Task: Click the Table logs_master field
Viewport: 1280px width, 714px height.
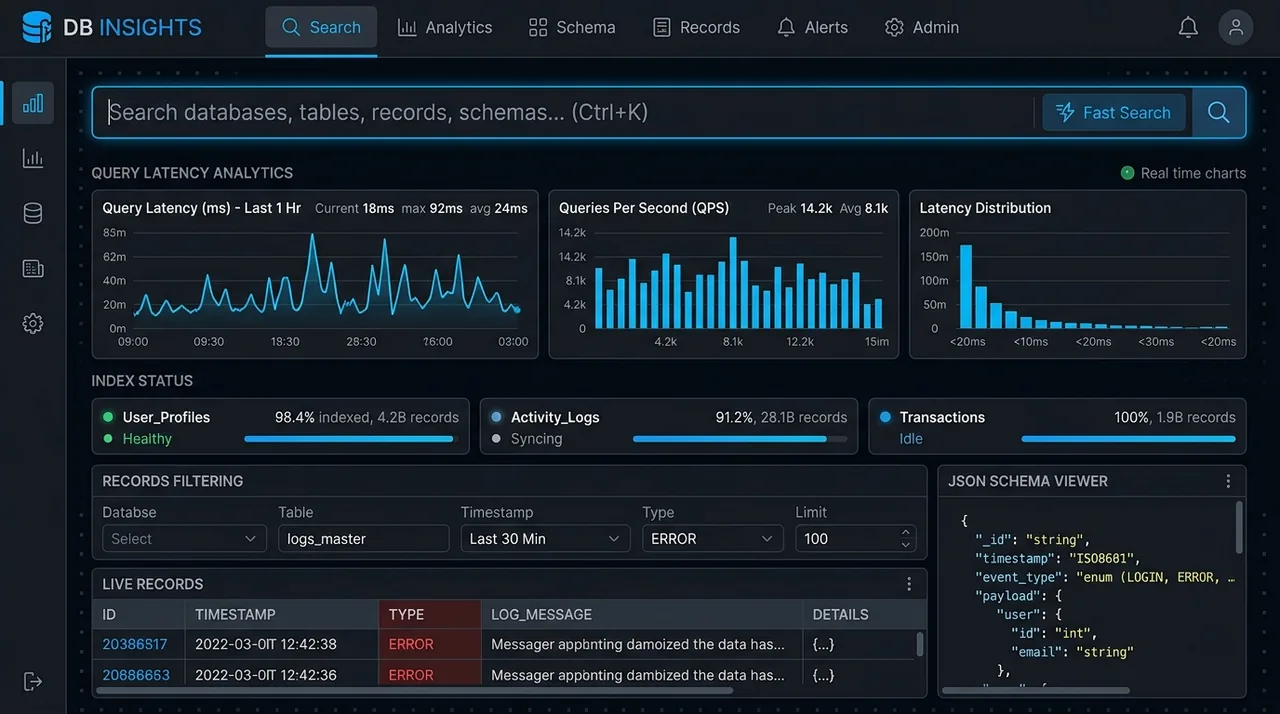Action: (364, 539)
